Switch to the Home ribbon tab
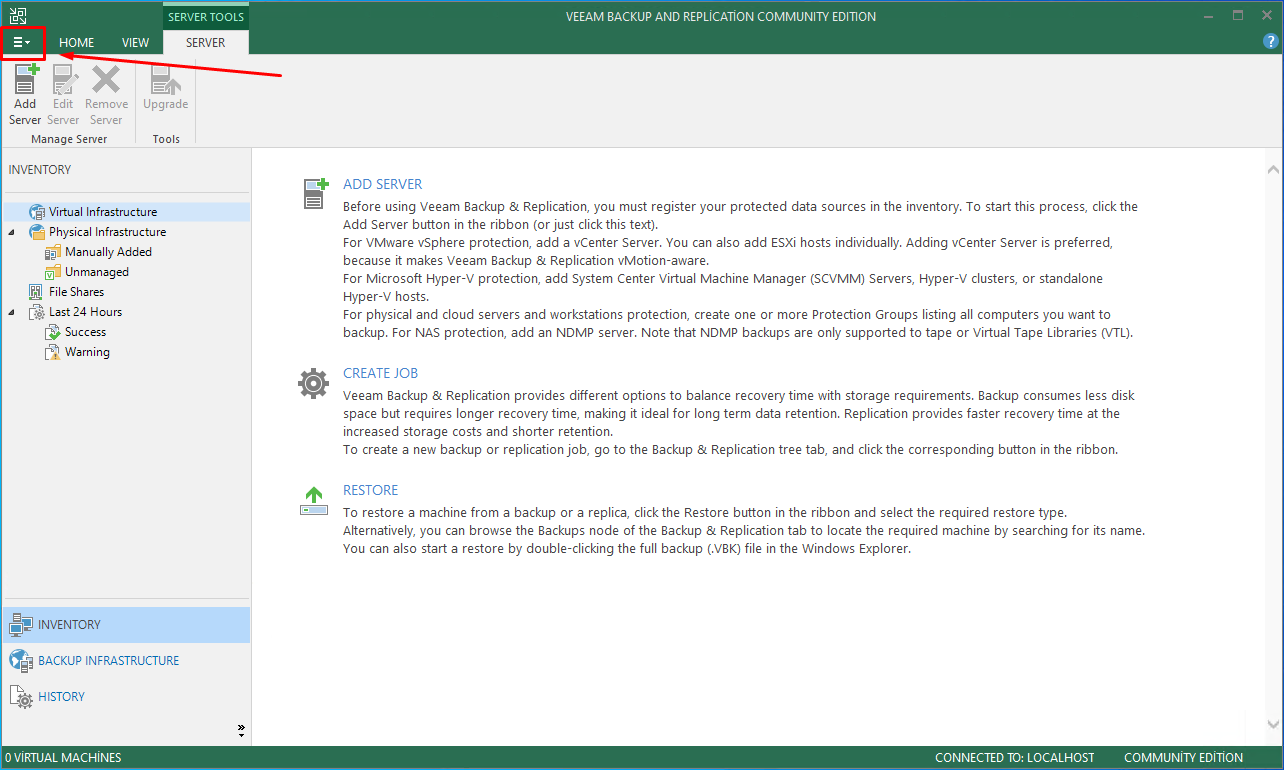 point(76,43)
